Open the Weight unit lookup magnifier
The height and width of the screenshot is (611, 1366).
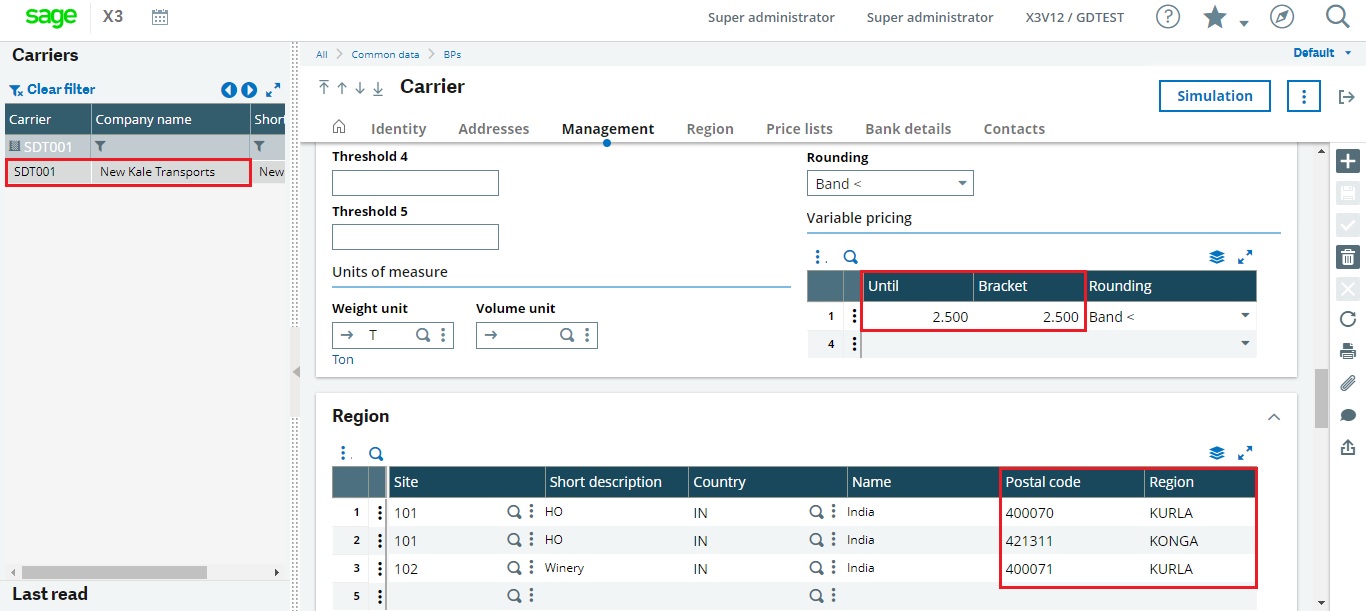(x=422, y=335)
